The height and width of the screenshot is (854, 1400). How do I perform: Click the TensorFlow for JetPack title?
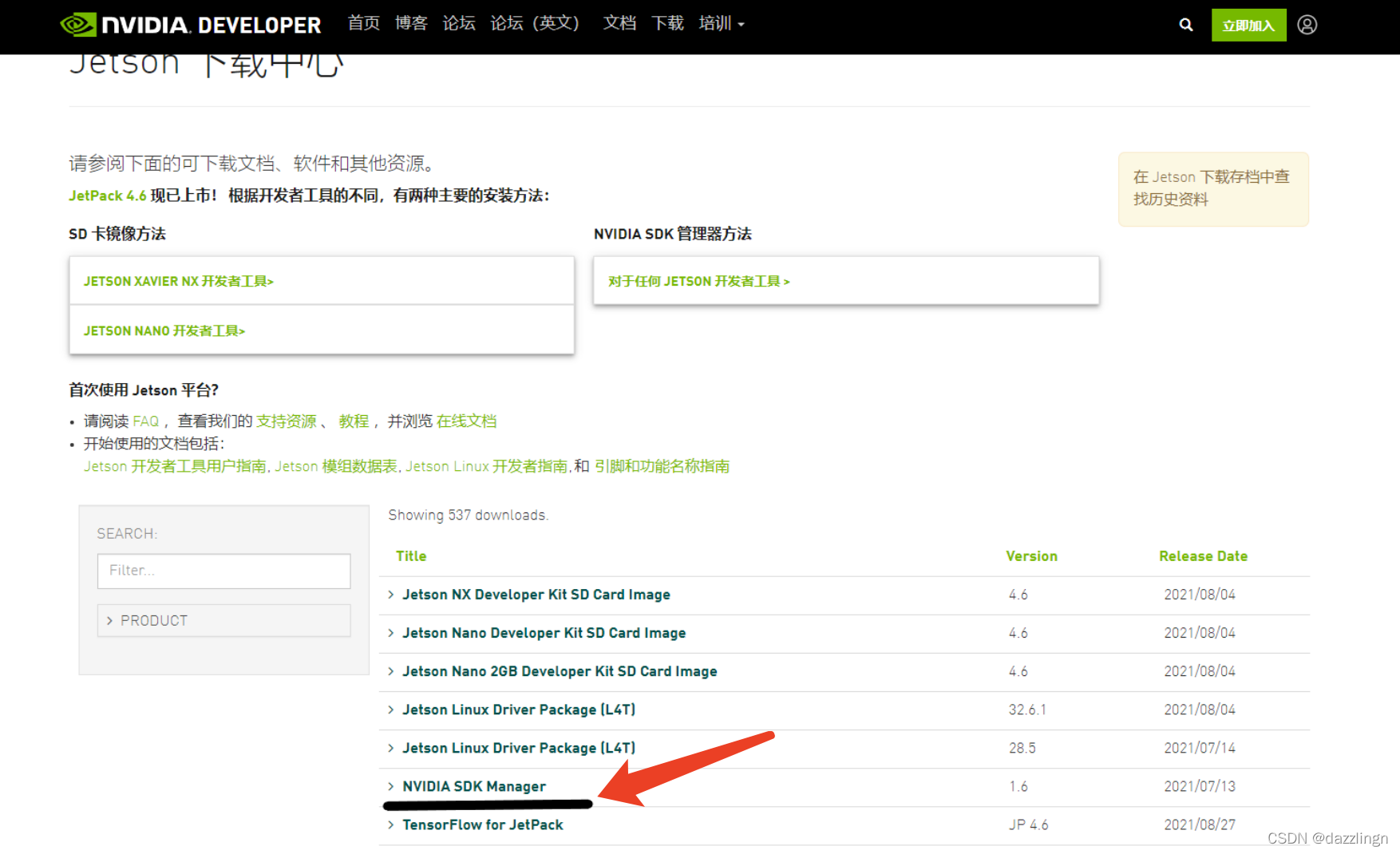tap(483, 824)
